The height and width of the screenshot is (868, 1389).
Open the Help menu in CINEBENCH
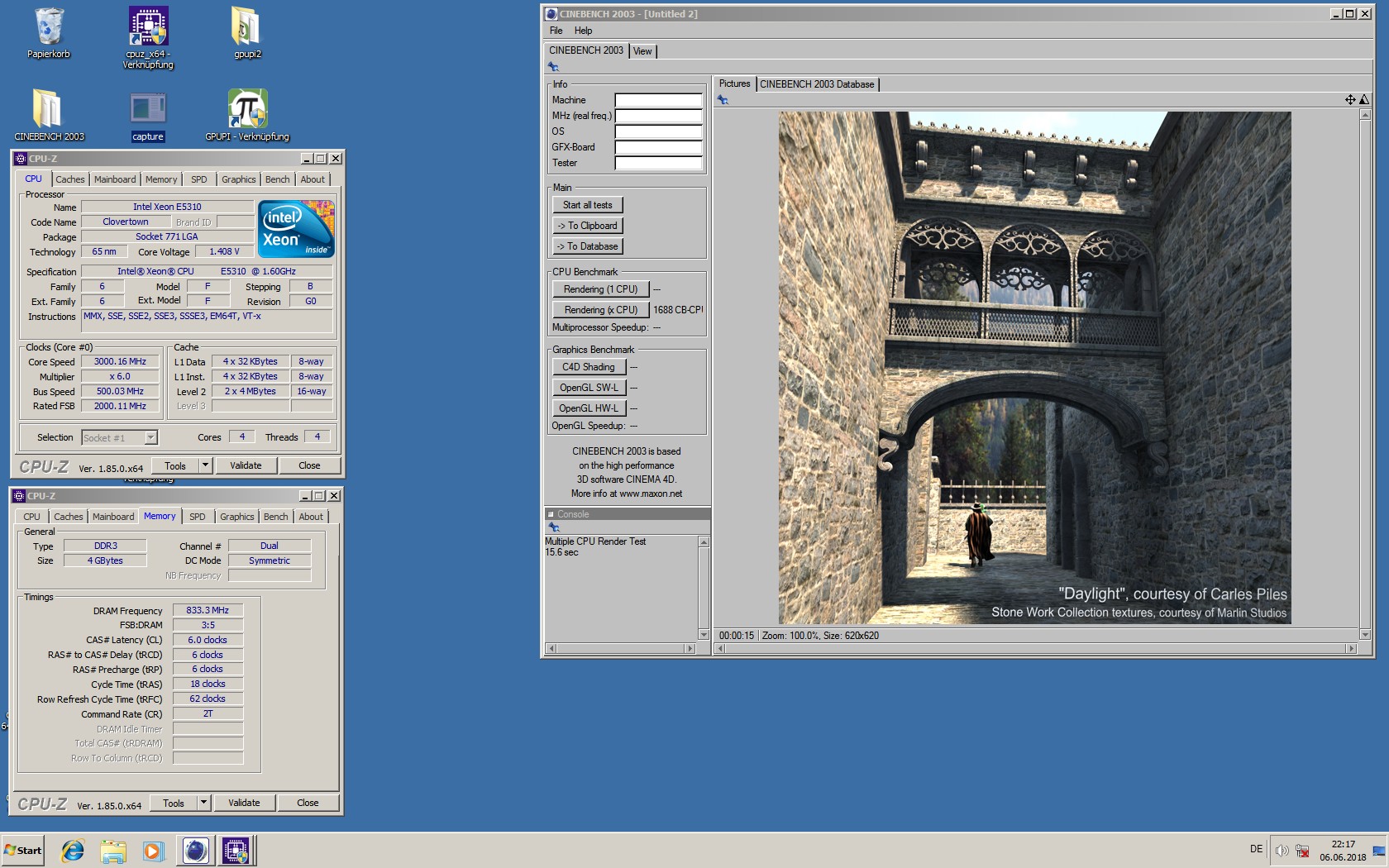click(x=583, y=31)
